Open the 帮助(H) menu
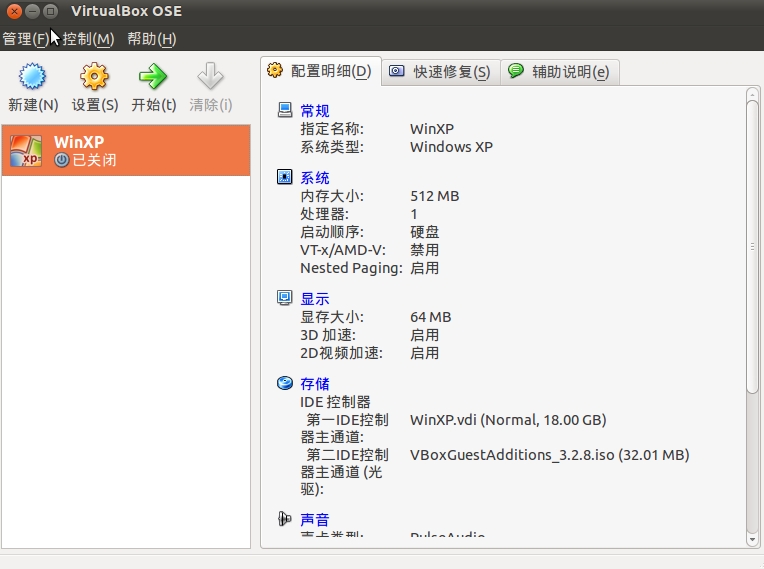This screenshot has width=764, height=569. (x=152, y=38)
